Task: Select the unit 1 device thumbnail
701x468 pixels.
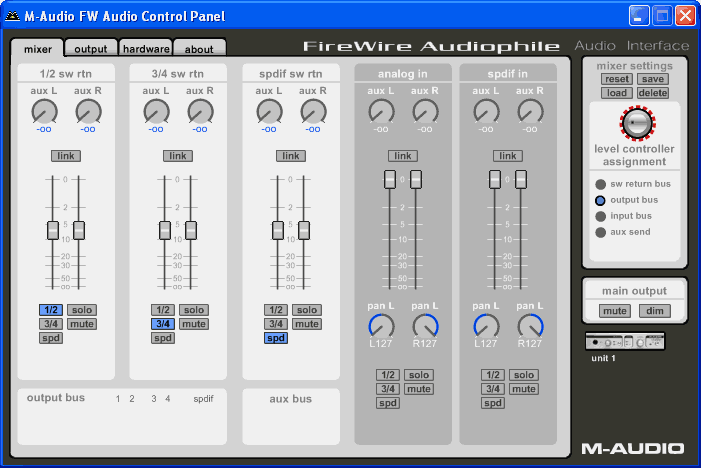Action: (x=625, y=342)
